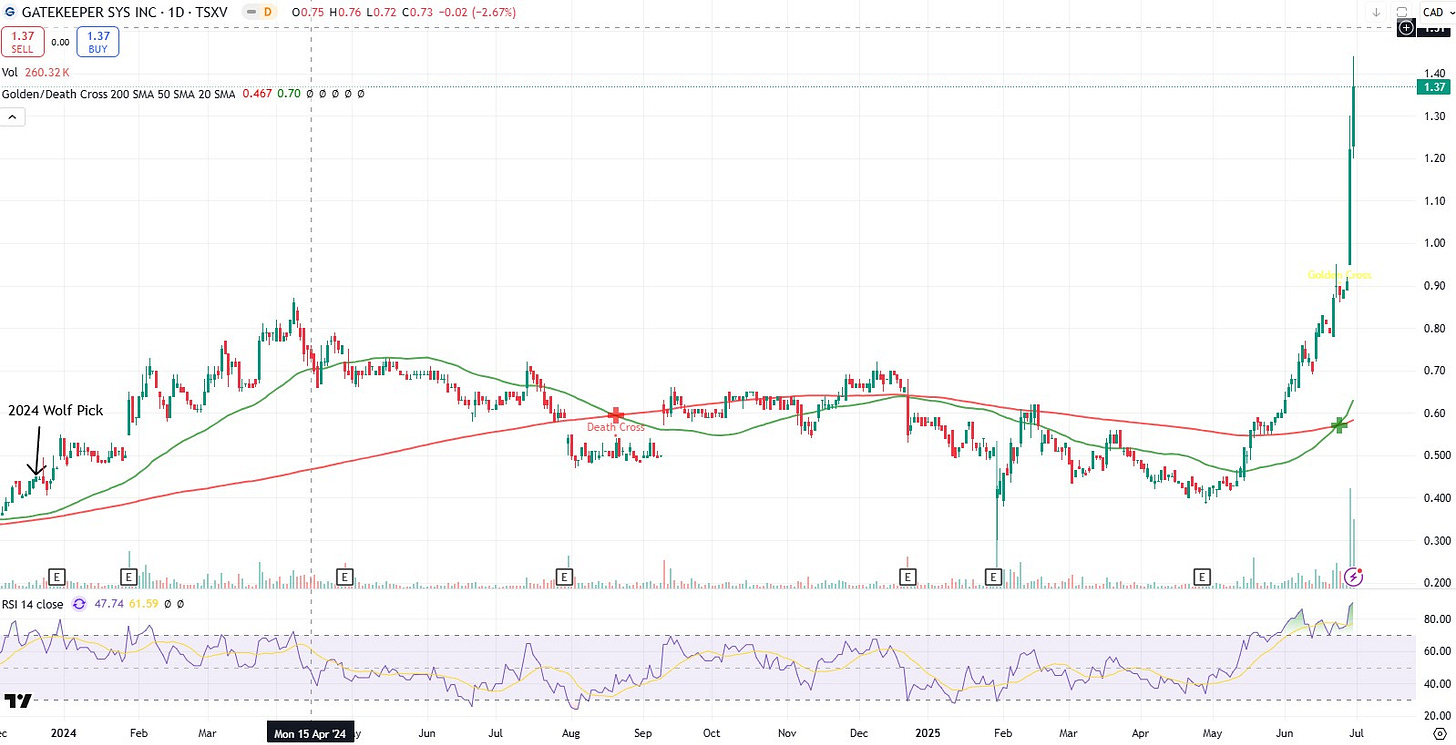The width and height of the screenshot is (1456, 745).
Task: Click the earnings E marker near May 2025
Action: pyautogui.click(x=1203, y=576)
